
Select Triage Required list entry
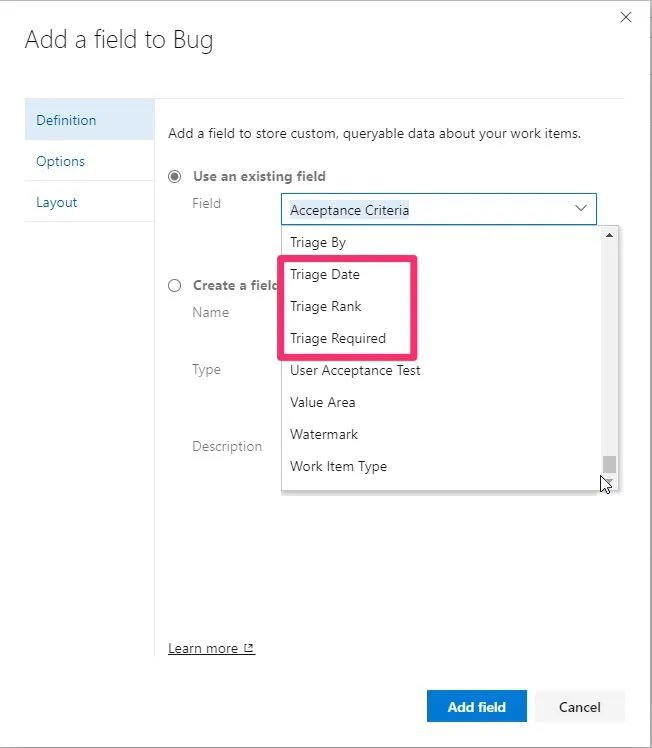tap(338, 338)
